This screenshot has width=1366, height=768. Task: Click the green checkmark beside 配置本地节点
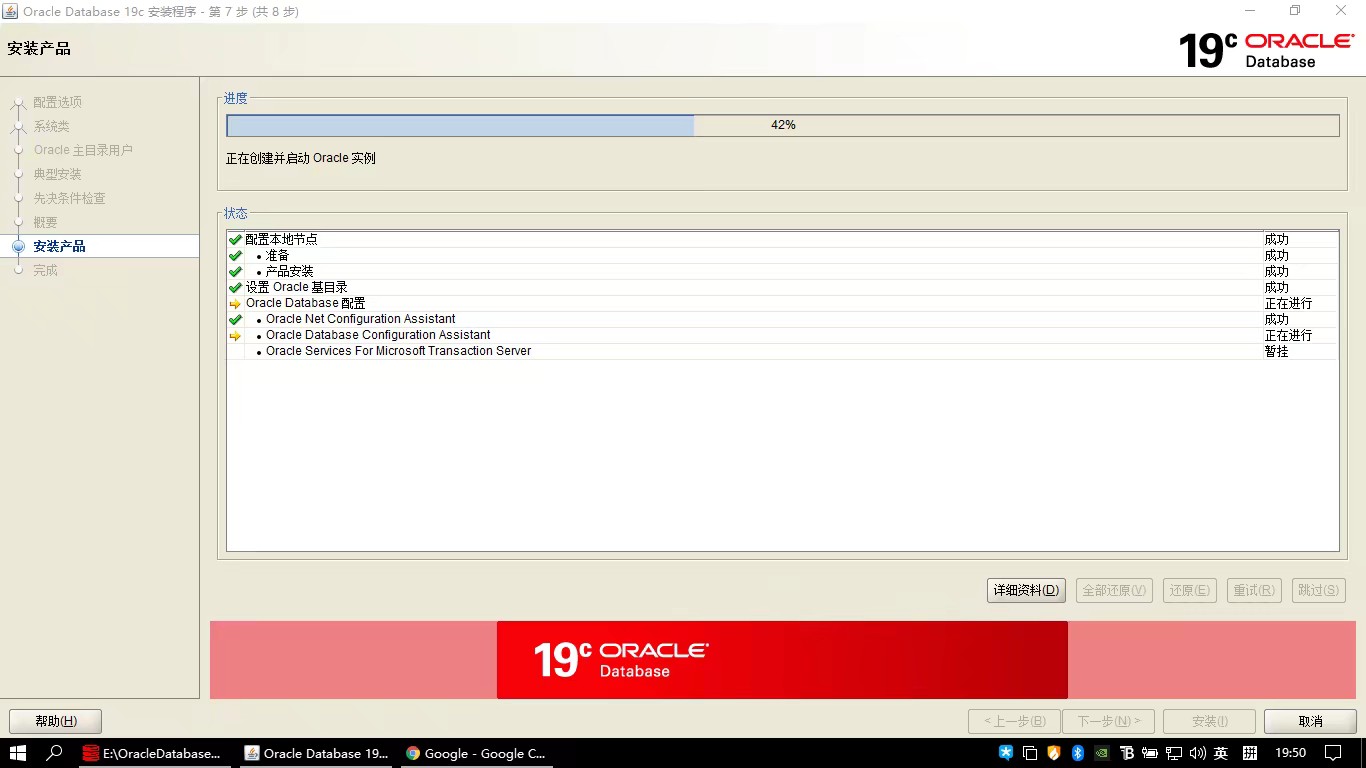pyautogui.click(x=234, y=239)
